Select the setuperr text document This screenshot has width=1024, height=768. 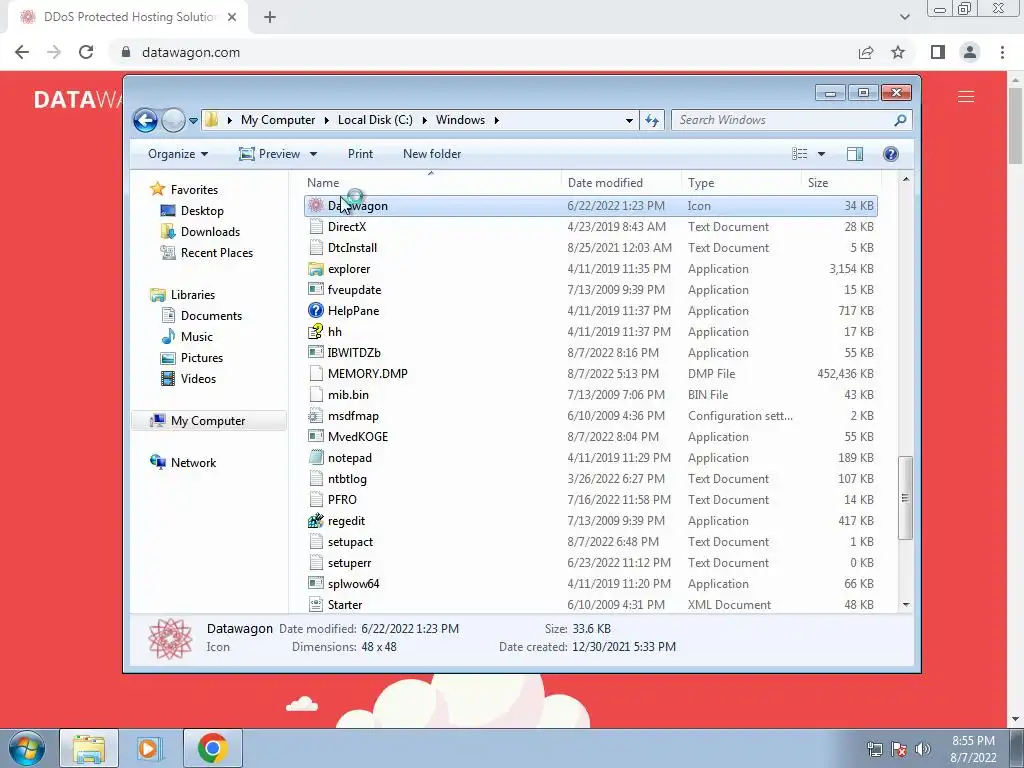pyautogui.click(x=590, y=563)
